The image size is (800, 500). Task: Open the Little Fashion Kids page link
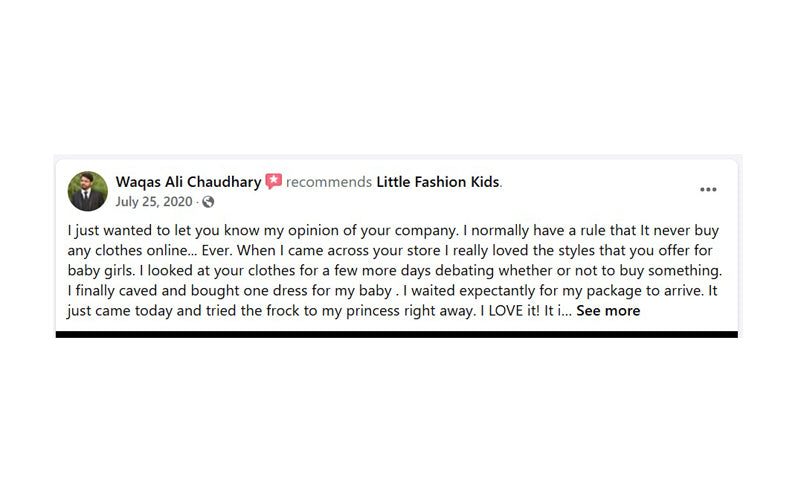point(438,182)
